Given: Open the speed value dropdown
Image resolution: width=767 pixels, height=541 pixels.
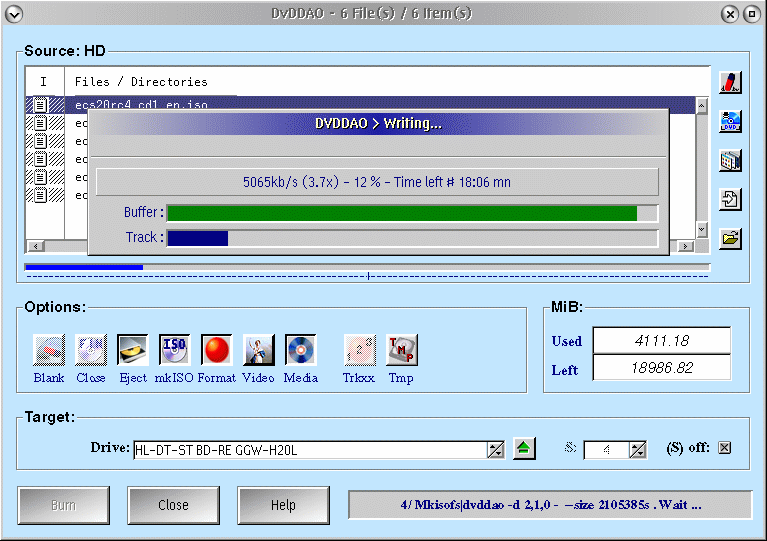Looking at the screenshot, I should pyautogui.click(x=638, y=450).
